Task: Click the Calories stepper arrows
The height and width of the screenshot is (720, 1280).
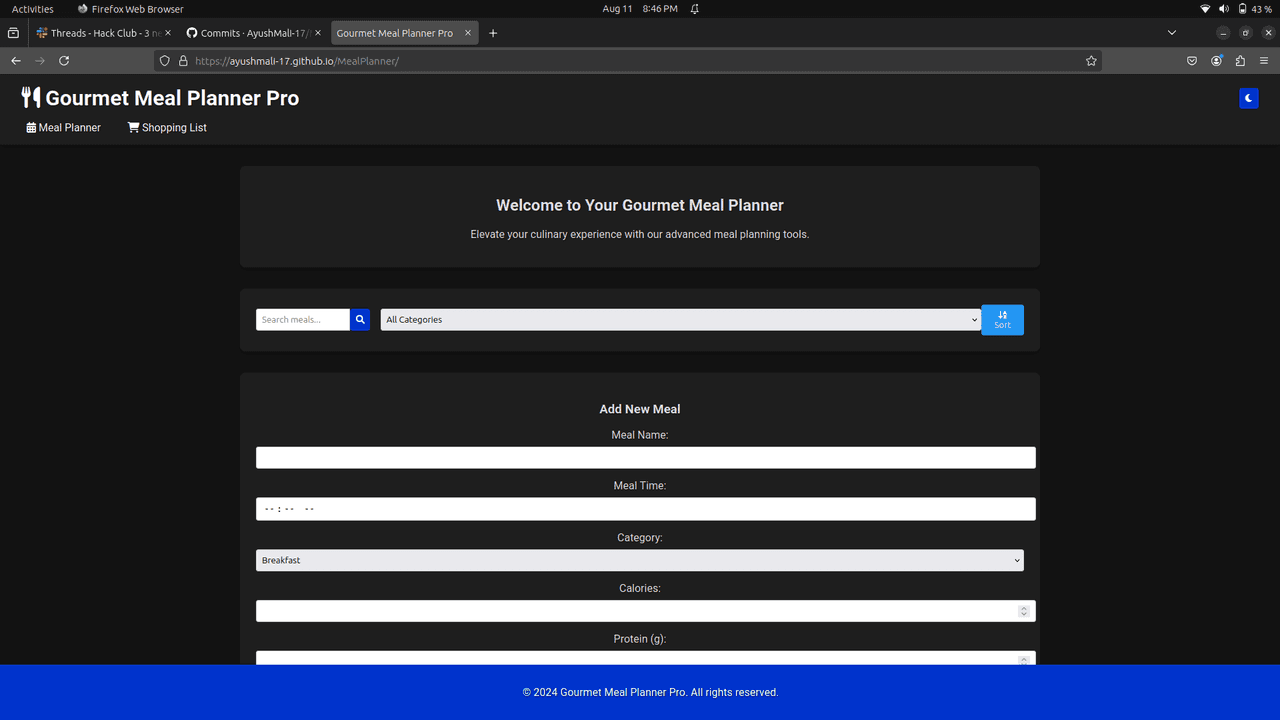Action: coord(1023,611)
